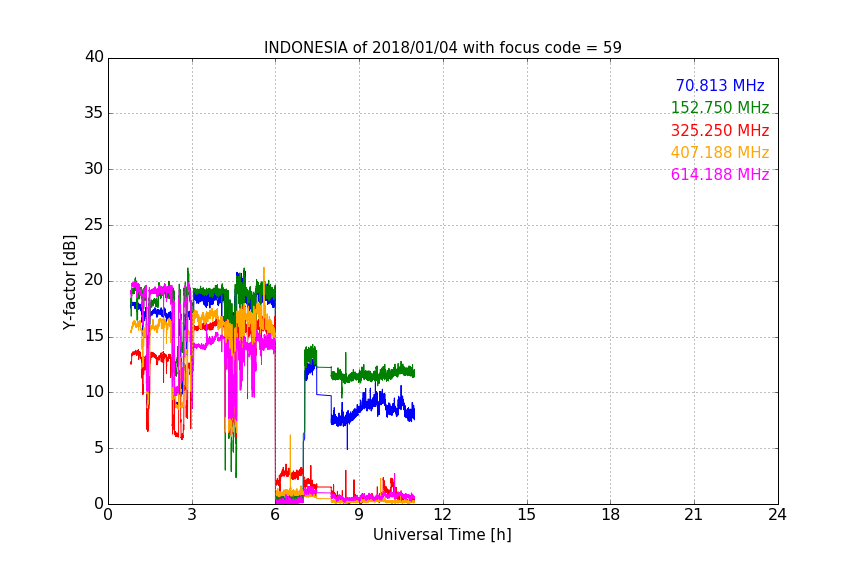Click the x-axis tick label 12
Image resolution: width=864 pixels, height=576 pixels.
pyautogui.click(x=443, y=515)
